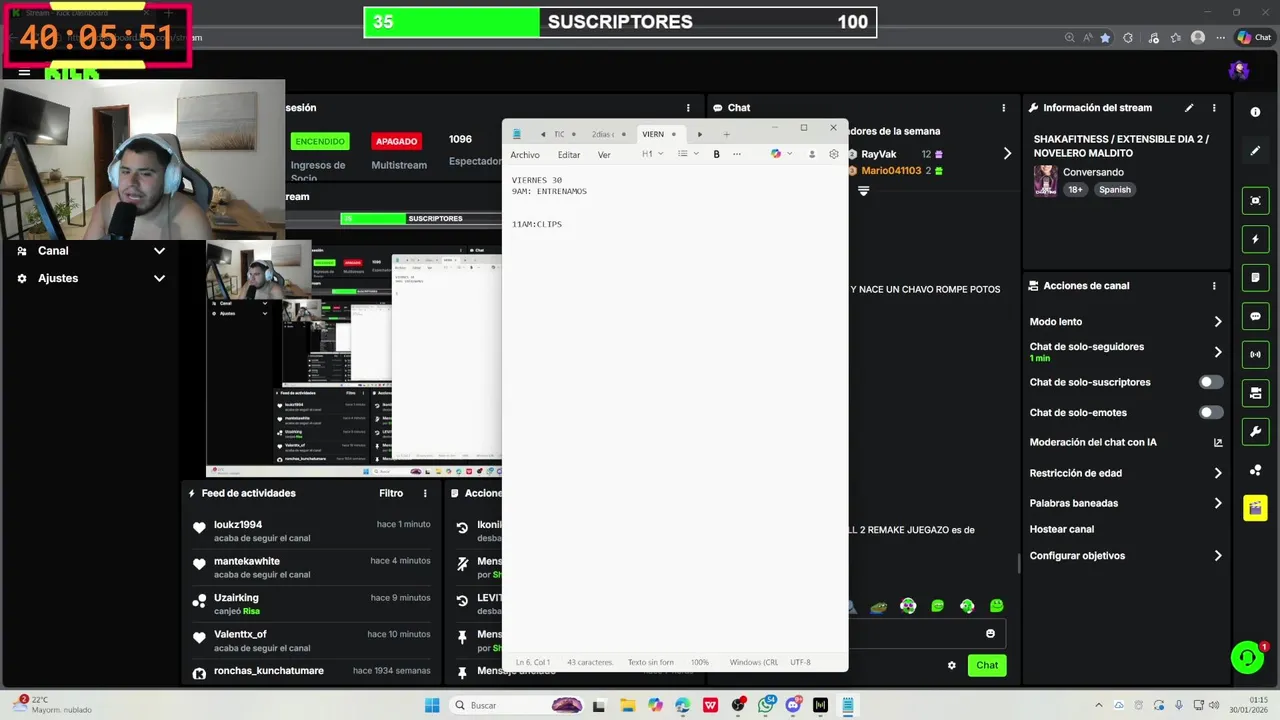Open more formatting options (three dots) in Notepad
Image resolution: width=1280 pixels, height=720 pixels.
pos(737,154)
